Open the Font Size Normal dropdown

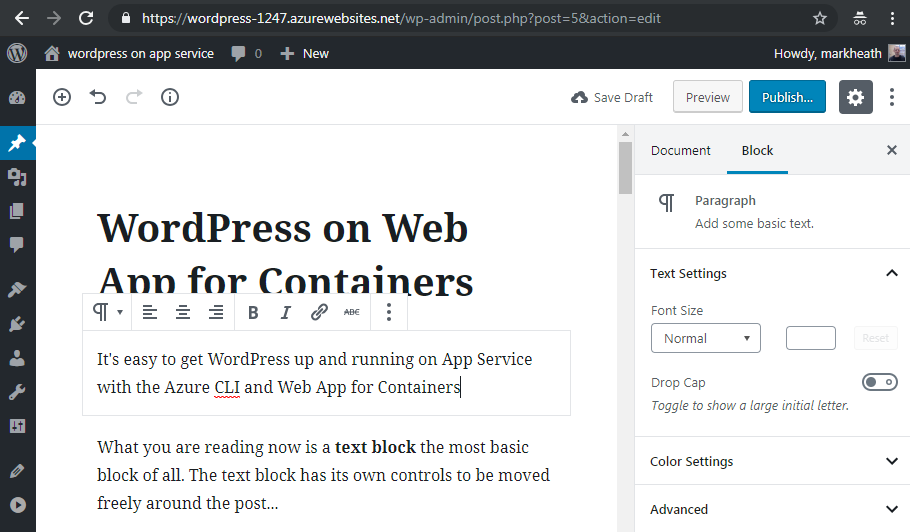coord(705,338)
